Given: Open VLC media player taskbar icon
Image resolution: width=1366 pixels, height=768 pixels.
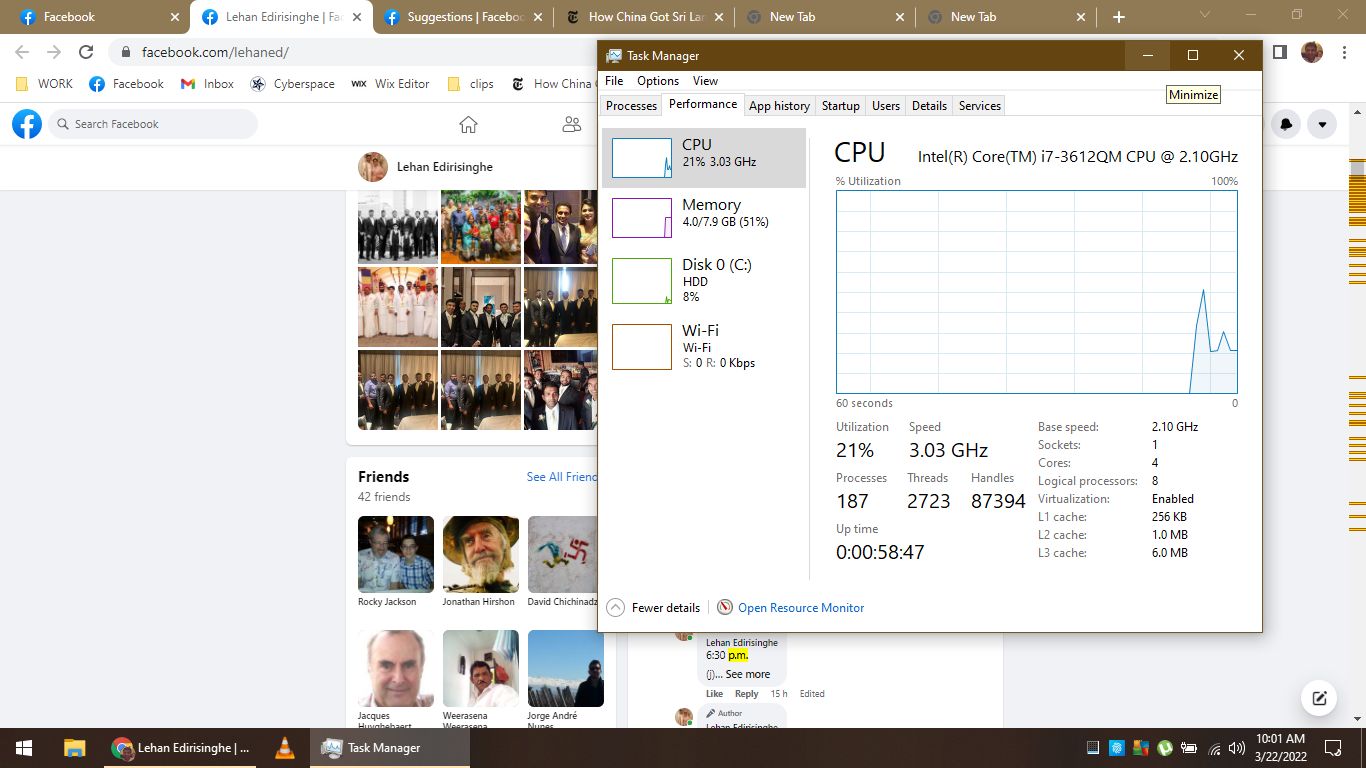Looking at the screenshot, I should 285,748.
